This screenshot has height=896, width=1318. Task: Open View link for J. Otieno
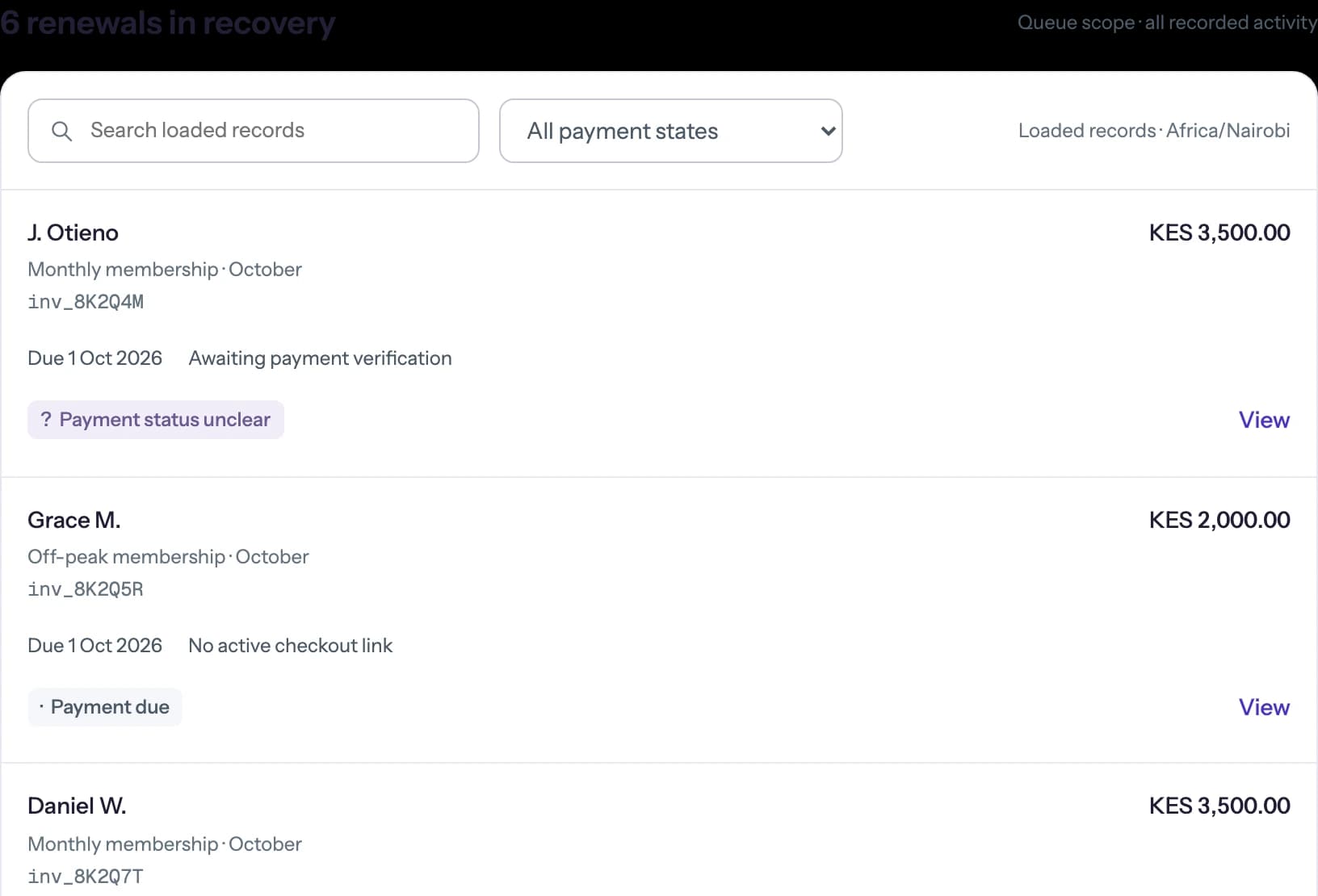pyautogui.click(x=1264, y=420)
